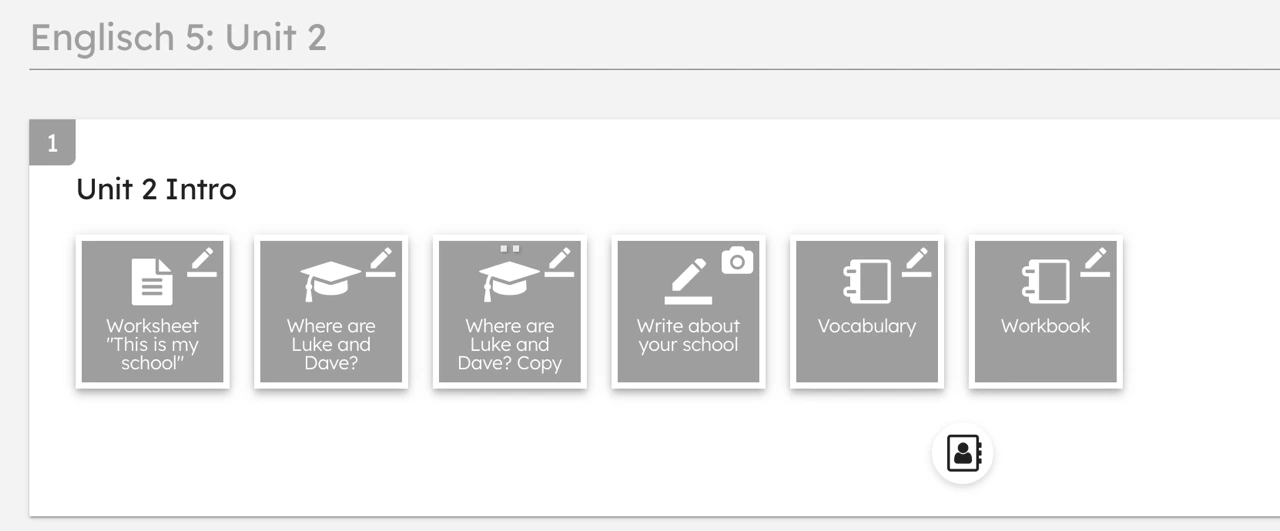This screenshot has height=531, width=1280.
Task: Click the document icon on the Worksheet tile
Action: tap(152, 281)
